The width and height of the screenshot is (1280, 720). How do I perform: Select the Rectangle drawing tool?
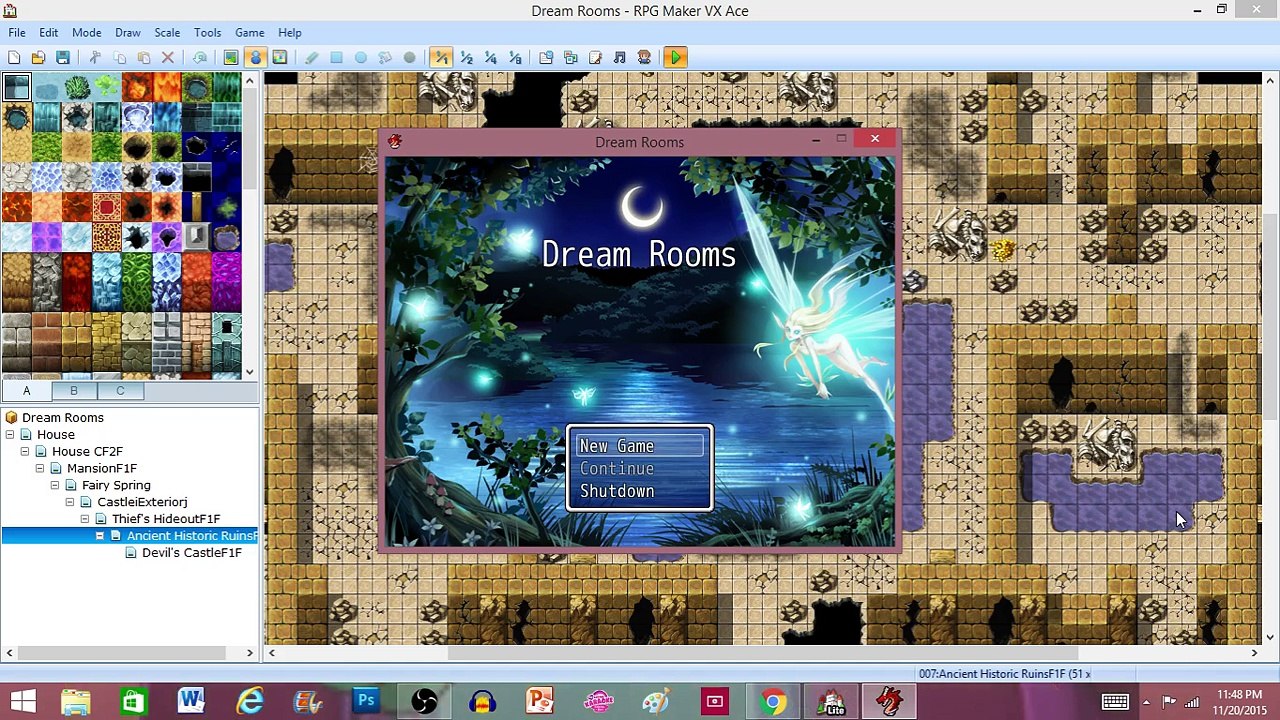[x=336, y=58]
